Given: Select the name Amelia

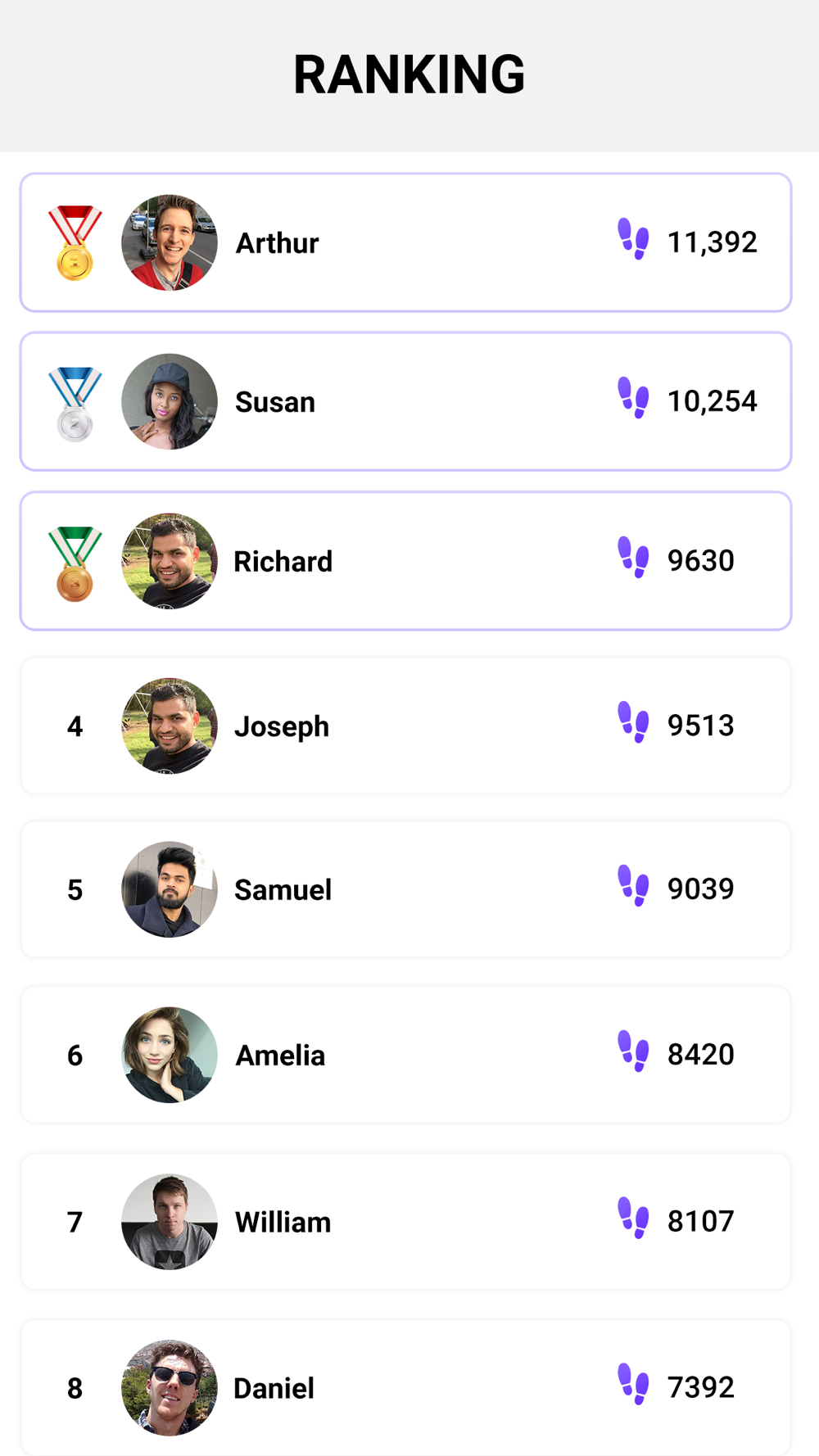Looking at the screenshot, I should point(280,1056).
